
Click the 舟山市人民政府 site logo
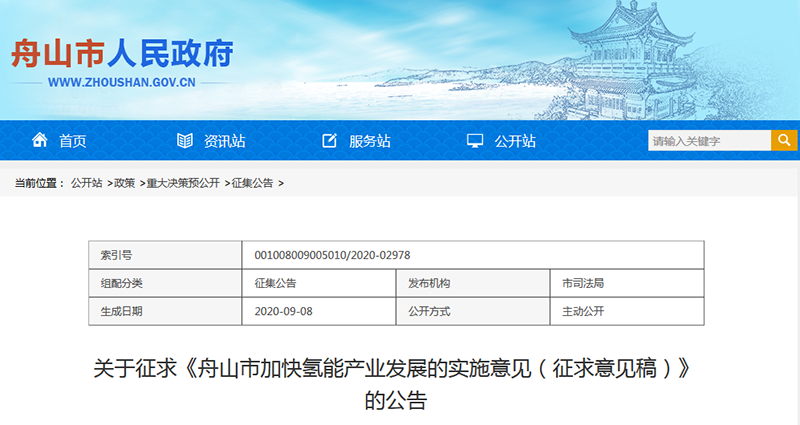pyautogui.click(x=122, y=52)
